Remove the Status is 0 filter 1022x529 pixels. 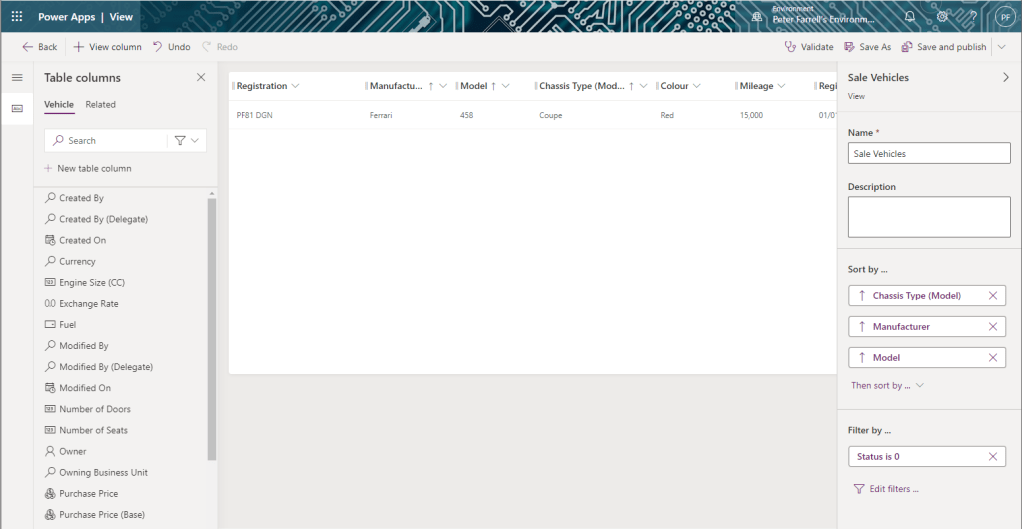click(992, 457)
